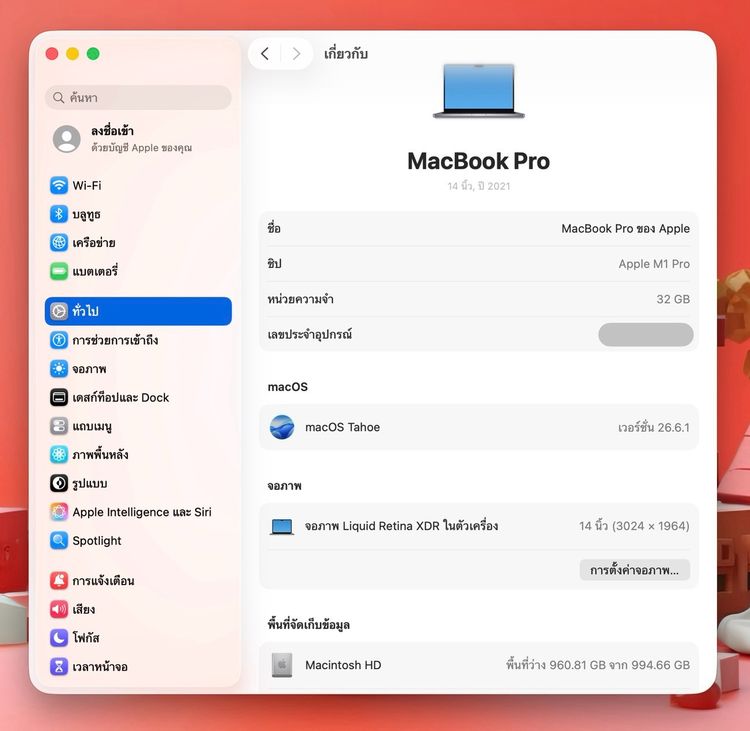Click the MacBook Pro laptop image
Viewport: 750px width, 731px height.
479,90
